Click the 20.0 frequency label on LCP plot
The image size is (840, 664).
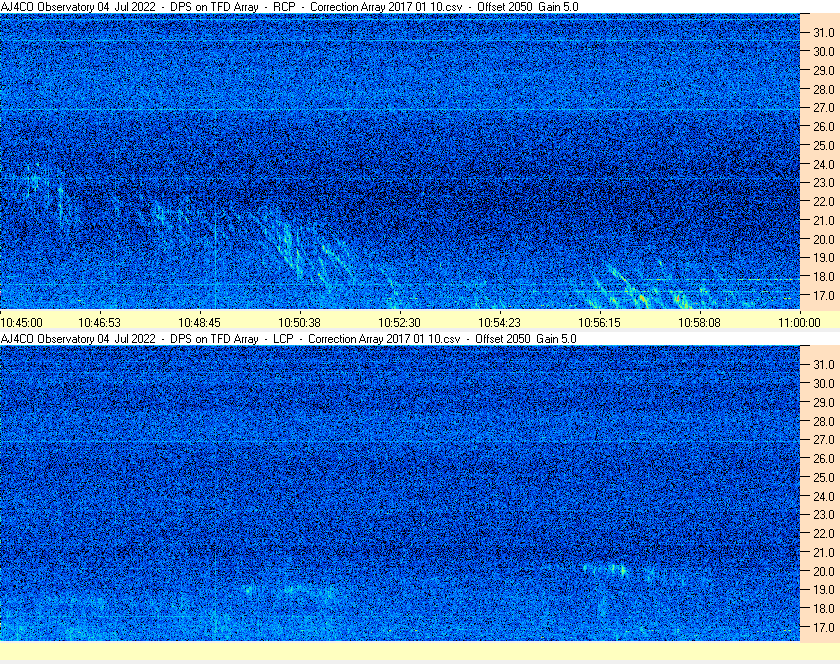(824, 571)
